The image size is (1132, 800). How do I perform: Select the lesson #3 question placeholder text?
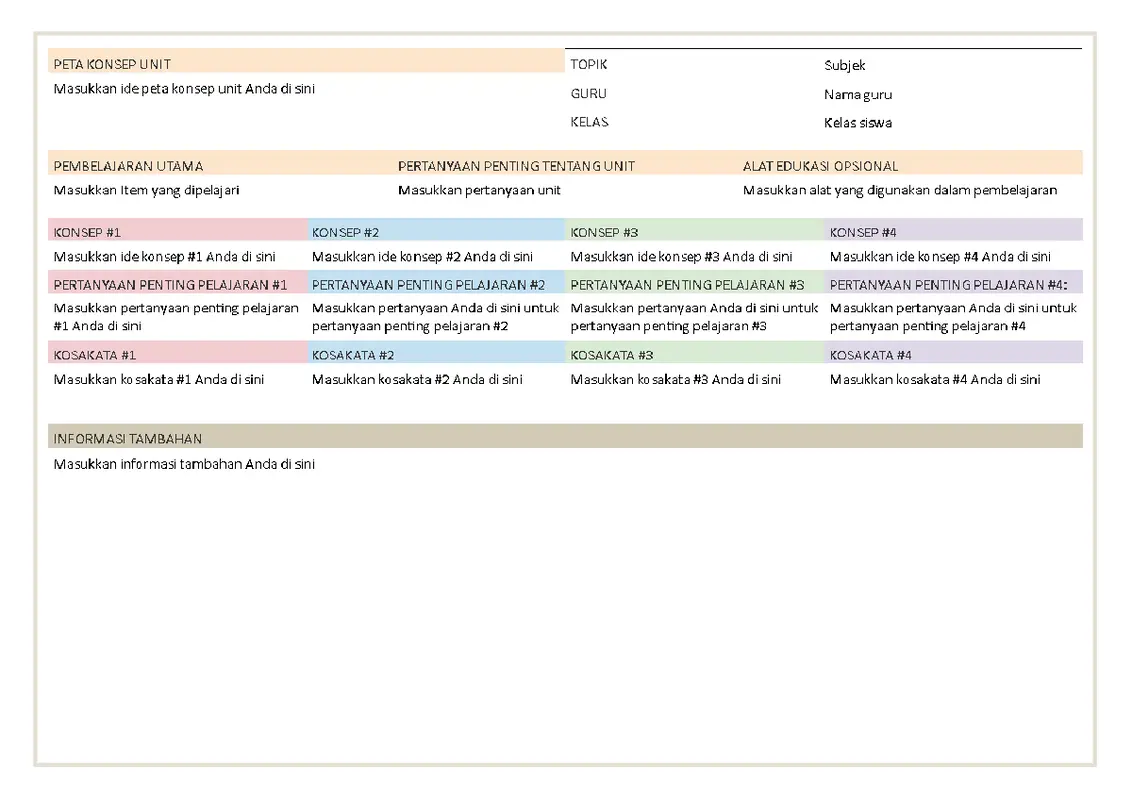pyautogui.click(x=694, y=317)
